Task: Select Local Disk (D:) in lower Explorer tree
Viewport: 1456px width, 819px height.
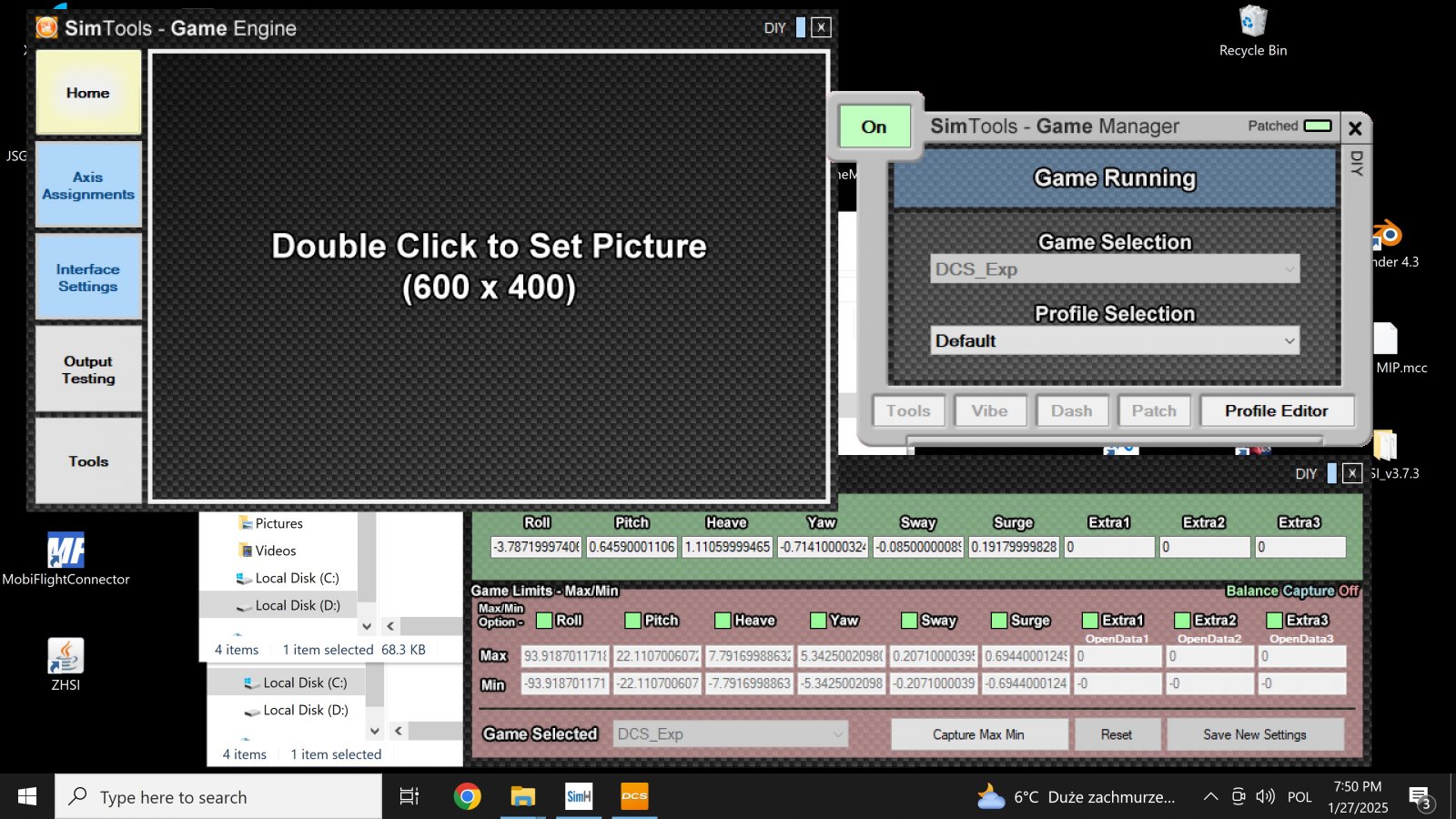Action: pyautogui.click(x=297, y=710)
